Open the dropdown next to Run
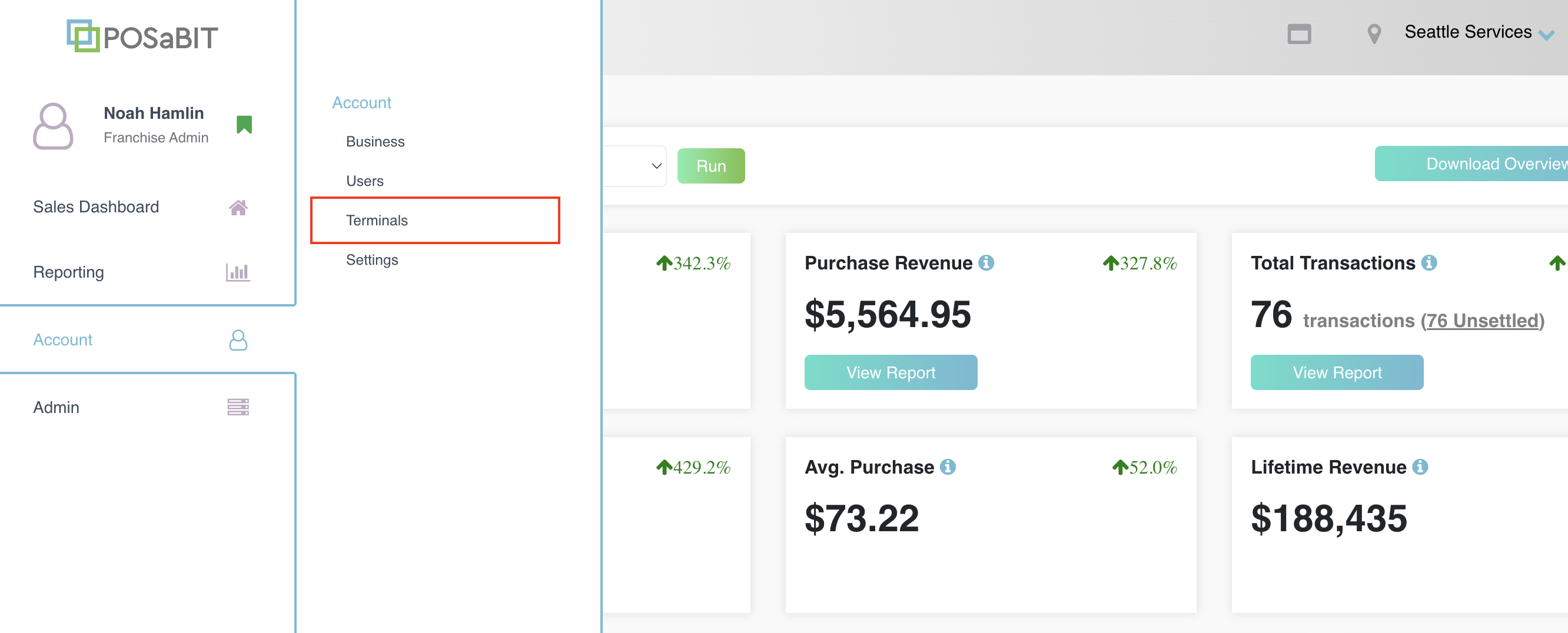This screenshot has height=633, width=1568. coord(656,165)
